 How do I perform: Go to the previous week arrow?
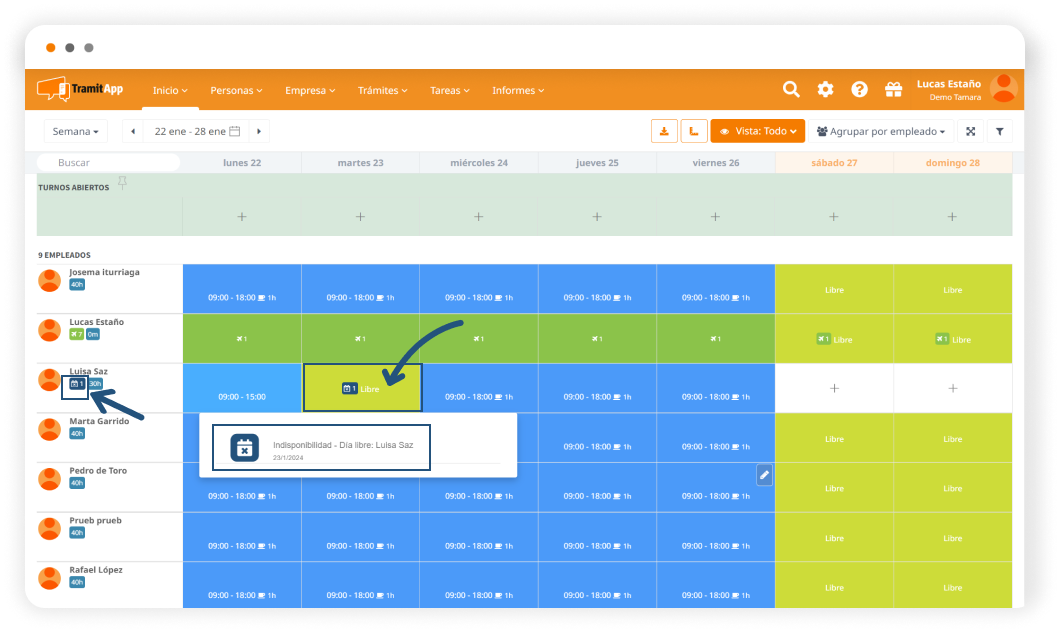pos(133,131)
